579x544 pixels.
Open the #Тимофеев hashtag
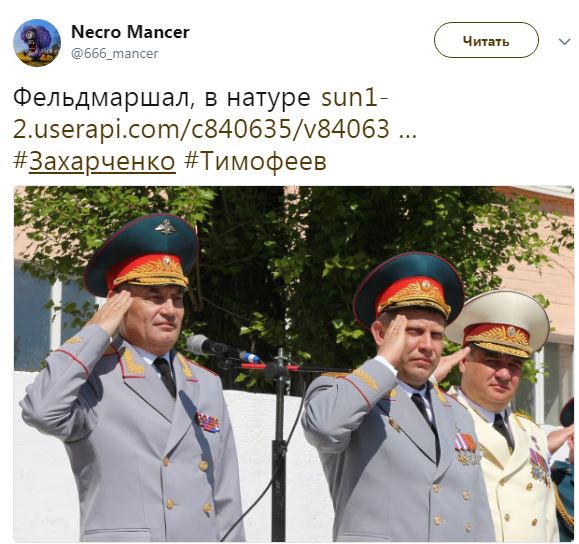click(x=255, y=162)
